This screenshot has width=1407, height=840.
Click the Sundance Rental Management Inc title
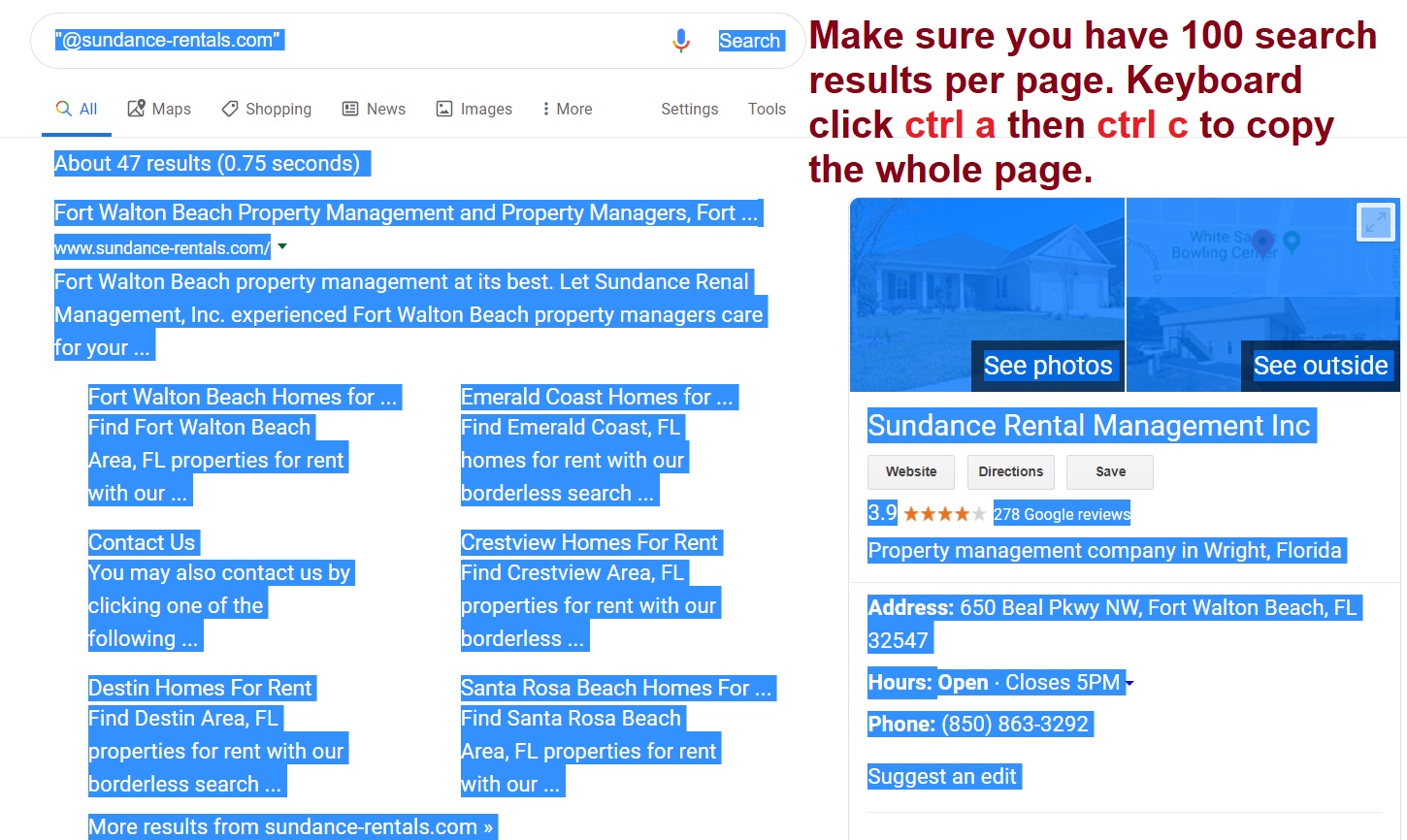(x=1089, y=426)
